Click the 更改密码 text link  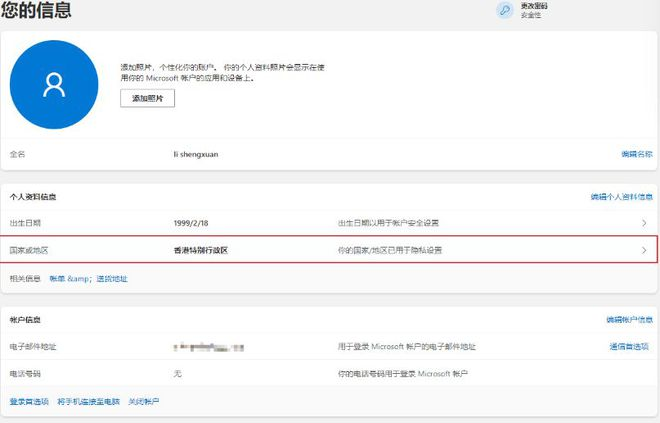point(535,6)
